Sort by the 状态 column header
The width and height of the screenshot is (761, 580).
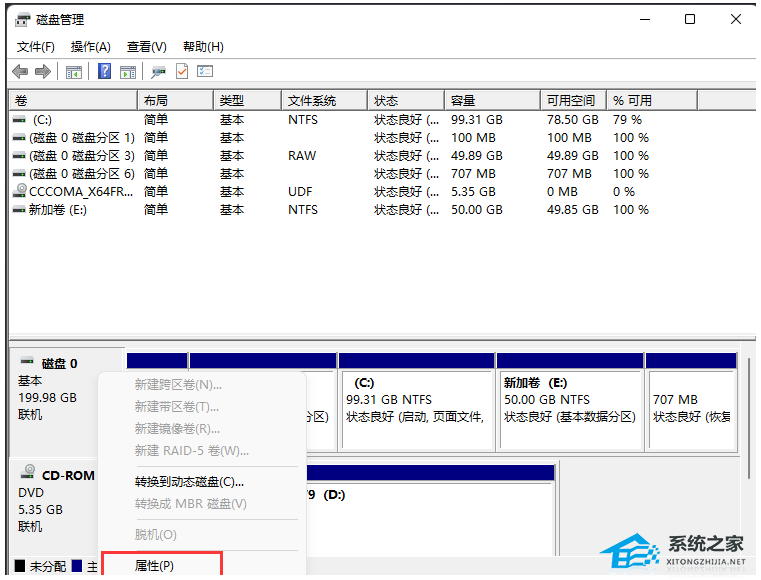[406, 100]
